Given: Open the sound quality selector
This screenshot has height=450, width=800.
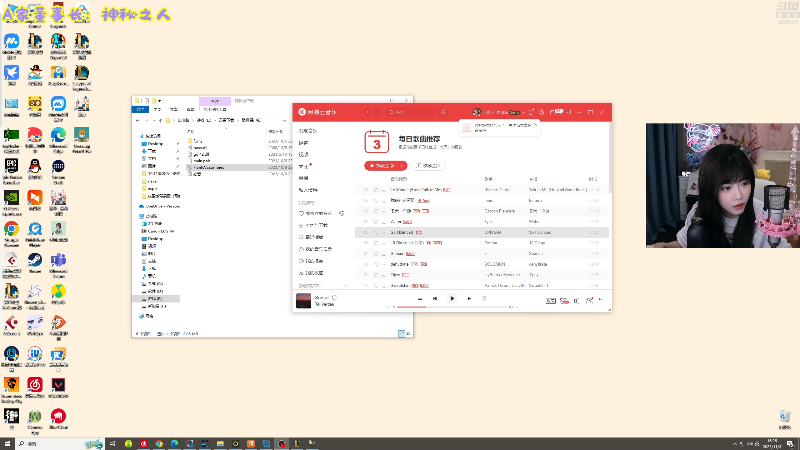Looking at the screenshot, I should point(551,301).
